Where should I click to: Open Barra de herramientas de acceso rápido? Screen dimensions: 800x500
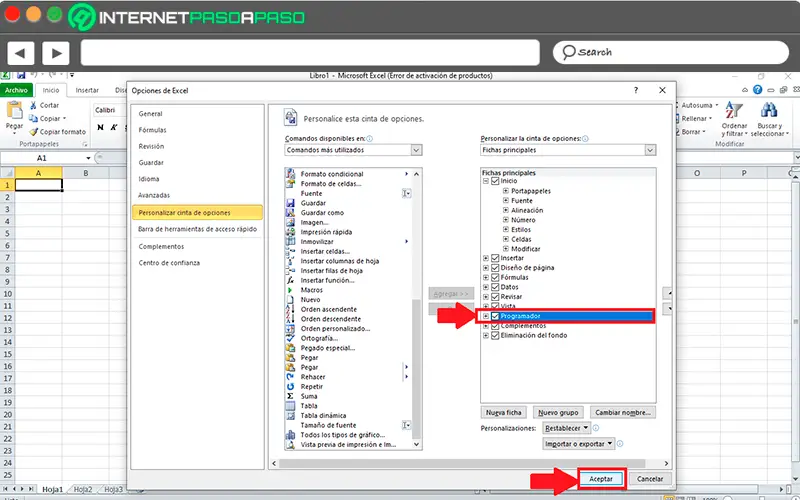pos(197,230)
